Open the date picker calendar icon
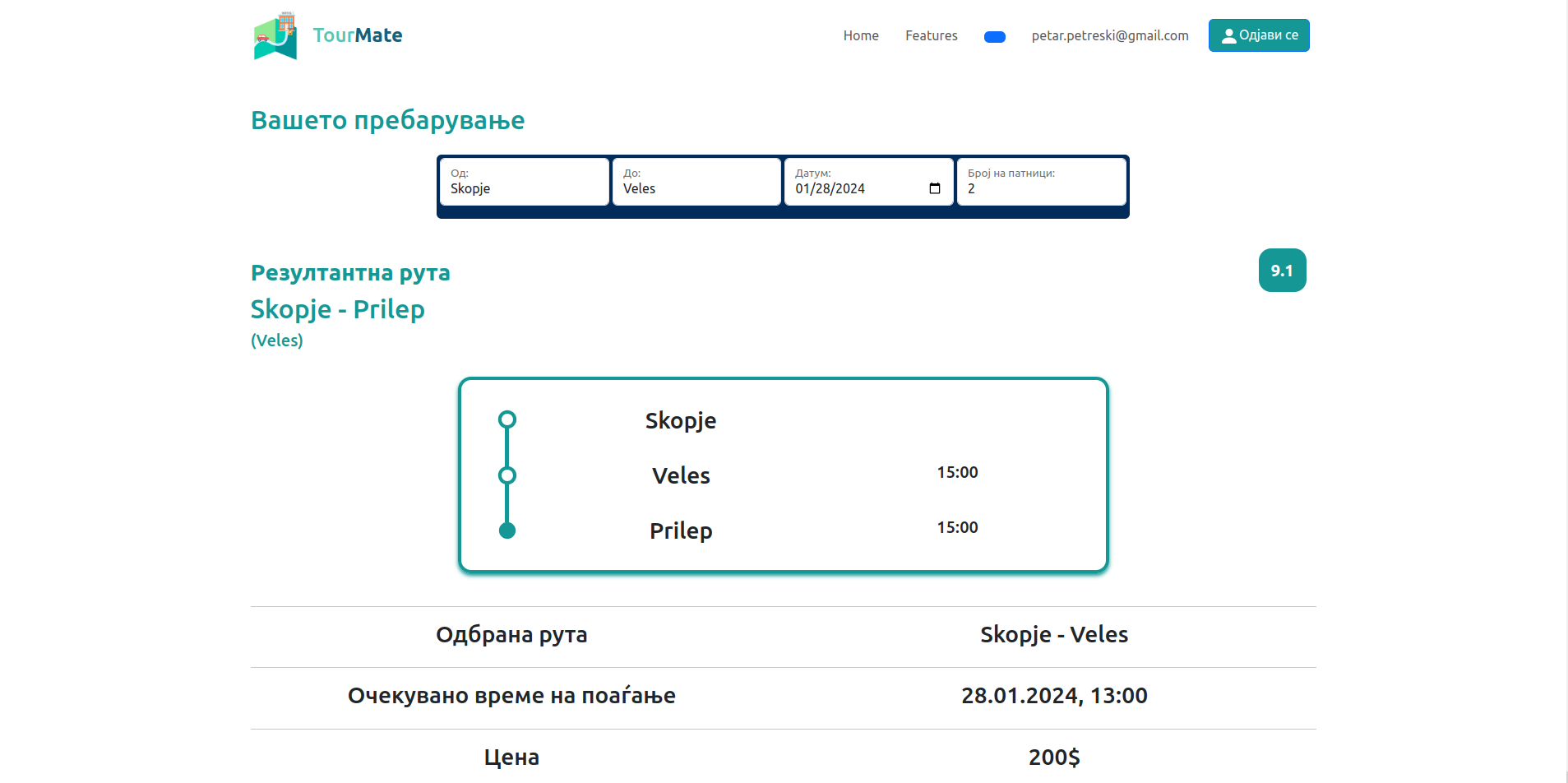The width and height of the screenshot is (1568, 783). click(x=934, y=188)
